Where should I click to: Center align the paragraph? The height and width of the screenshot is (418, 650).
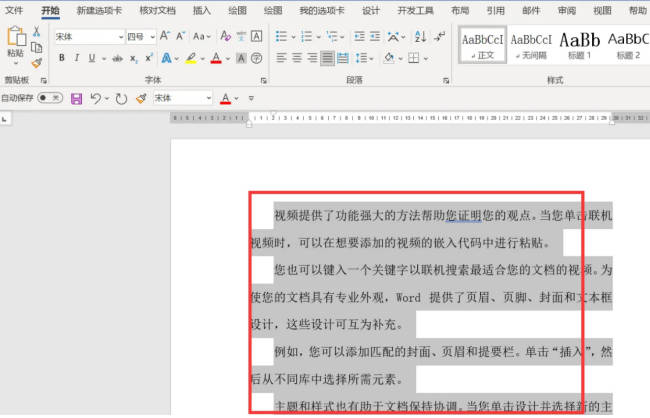point(297,58)
